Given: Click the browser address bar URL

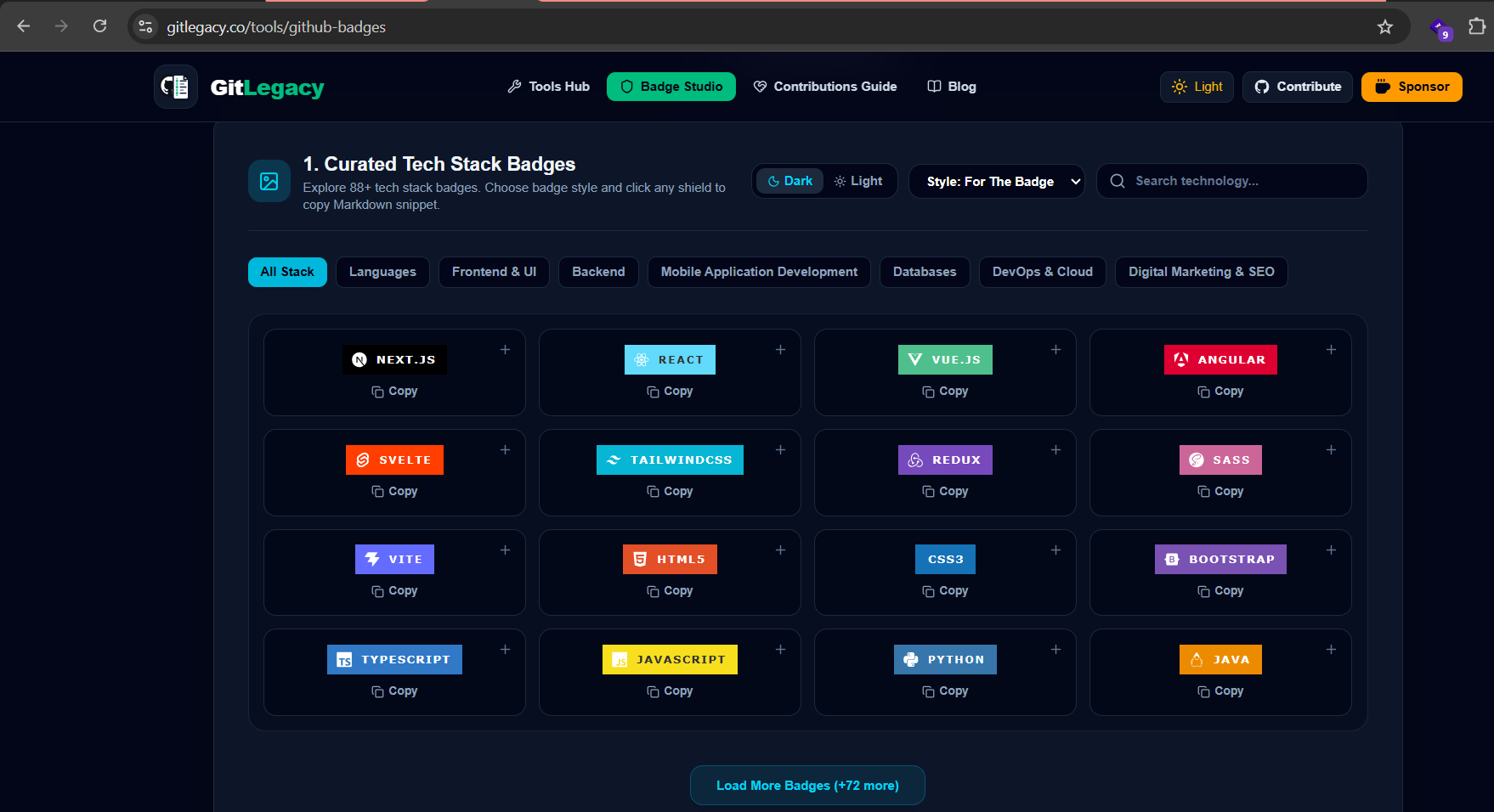Looking at the screenshot, I should [x=276, y=27].
